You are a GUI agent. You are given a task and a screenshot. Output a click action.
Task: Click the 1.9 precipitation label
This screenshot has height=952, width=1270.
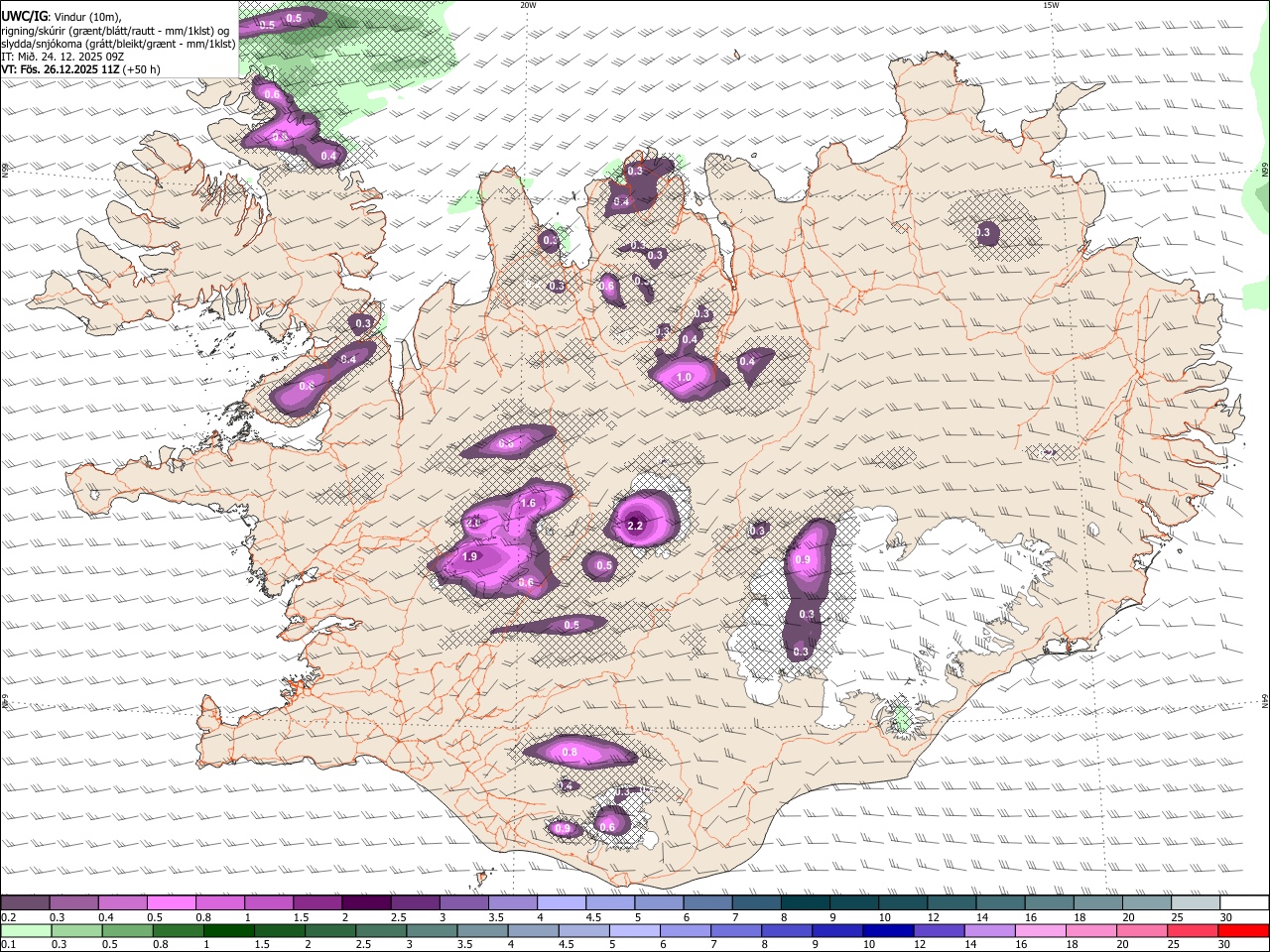tap(470, 557)
